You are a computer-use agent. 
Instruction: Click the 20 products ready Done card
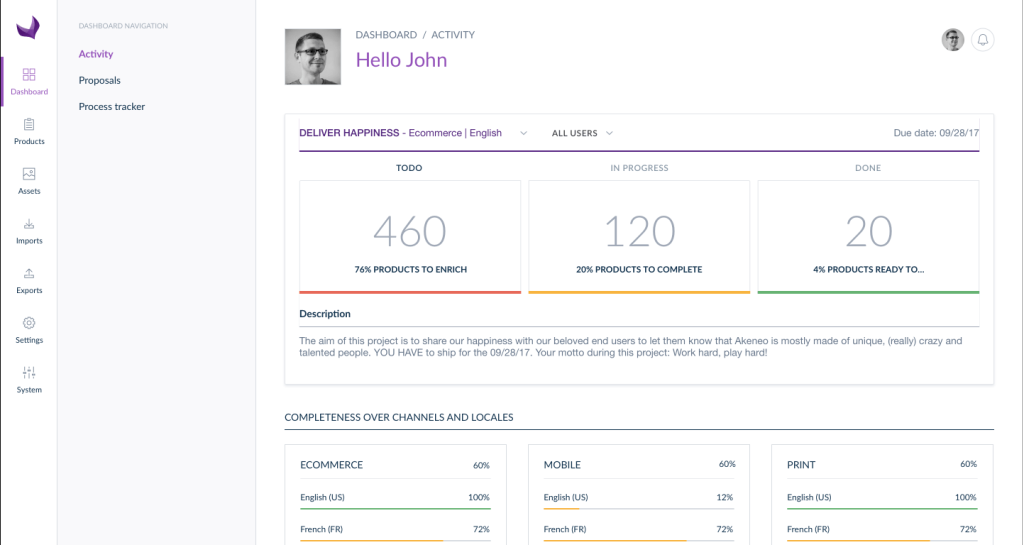(869, 237)
